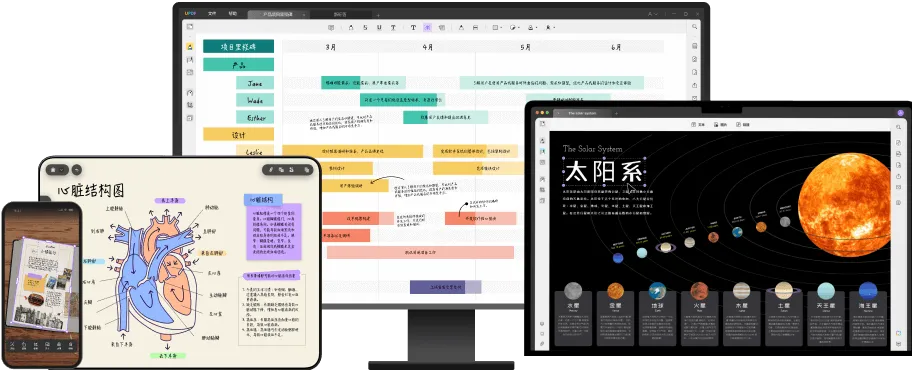The height and width of the screenshot is (370, 912).
Task: Click the undo arrow on tablet app
Action: point(76,170)
